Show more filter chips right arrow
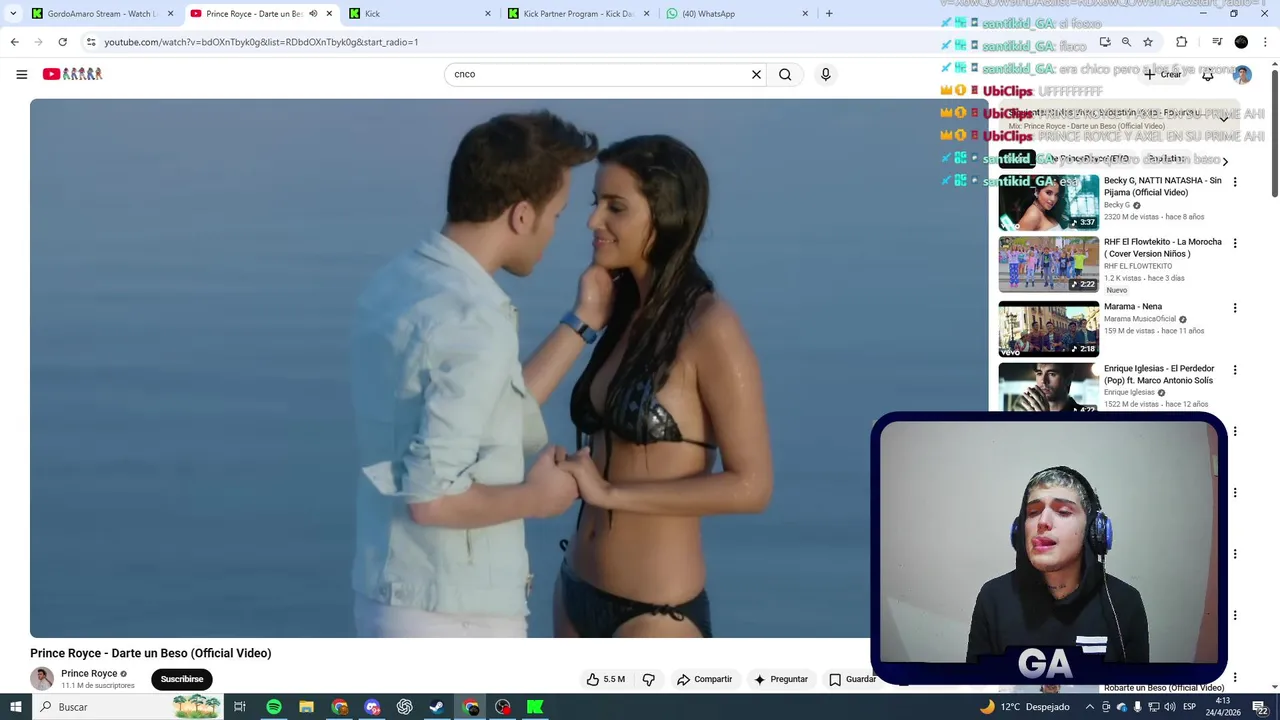 click(x=1225, y=161)
